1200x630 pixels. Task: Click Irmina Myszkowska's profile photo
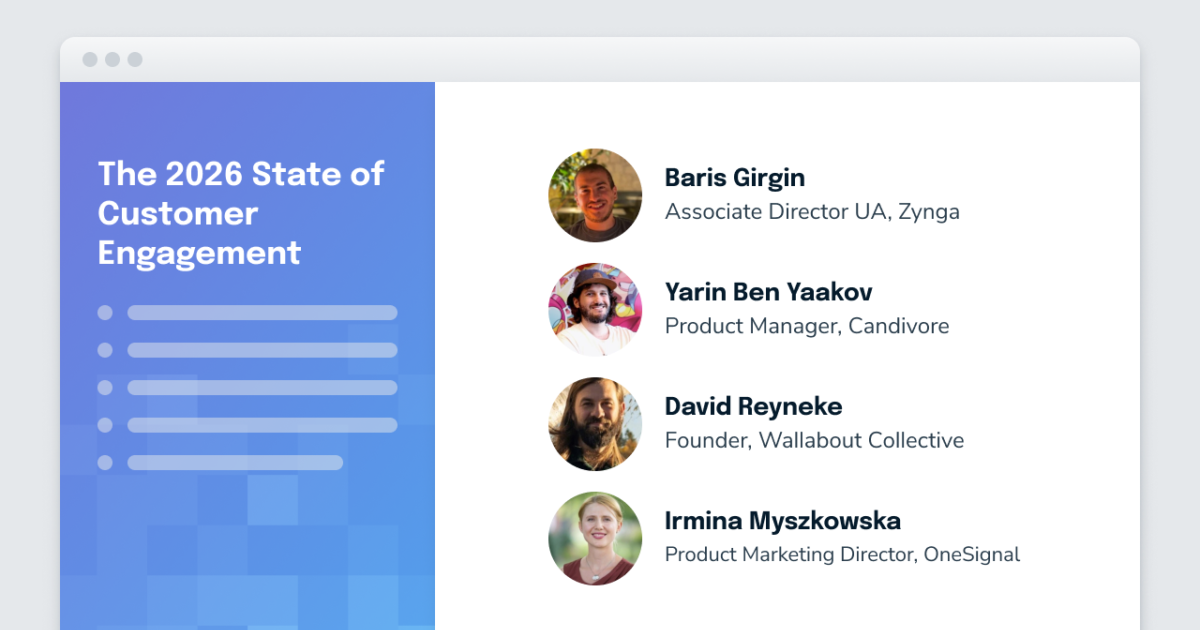595,539
